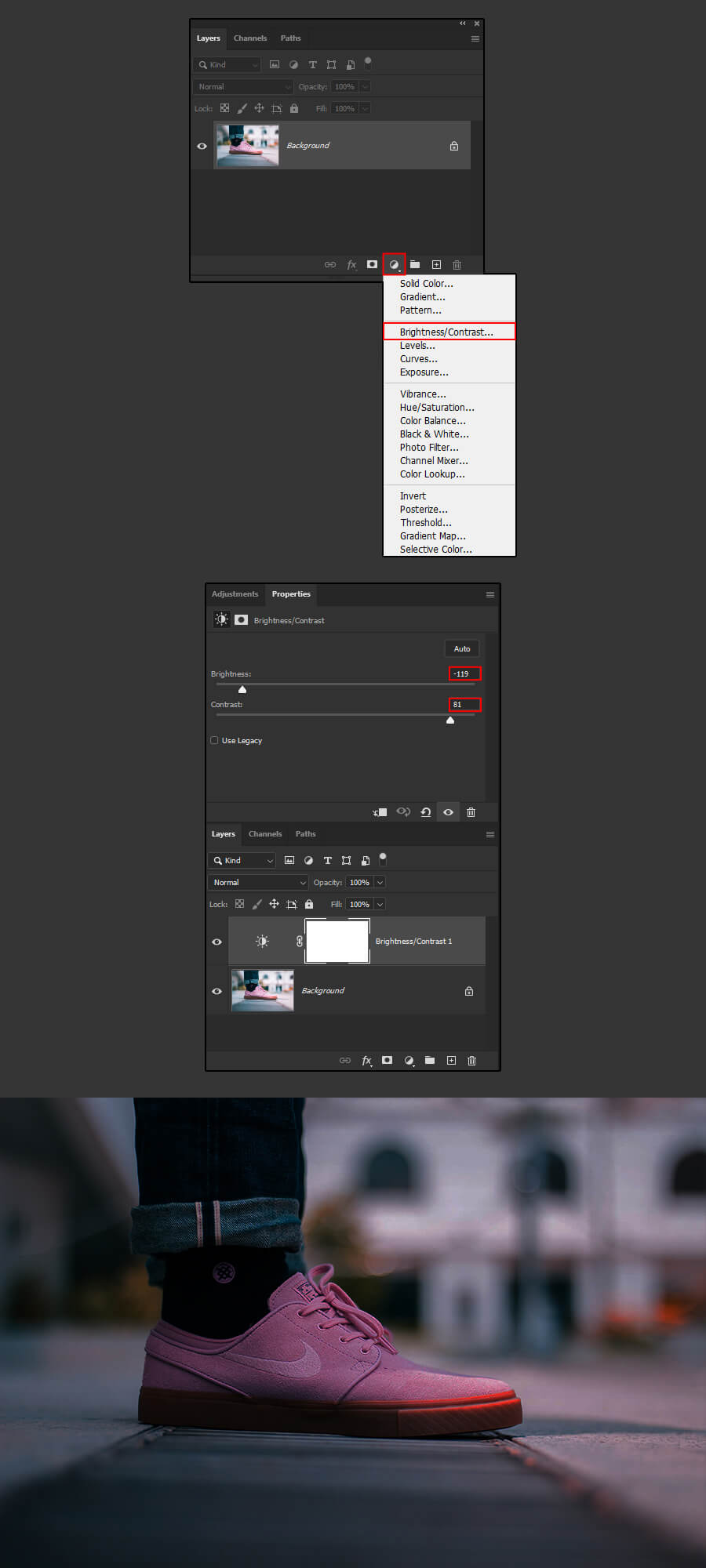Delete adjustment via Properties panel trash icon
This screenshot has width=706, height=1568.
pos(471,812)
